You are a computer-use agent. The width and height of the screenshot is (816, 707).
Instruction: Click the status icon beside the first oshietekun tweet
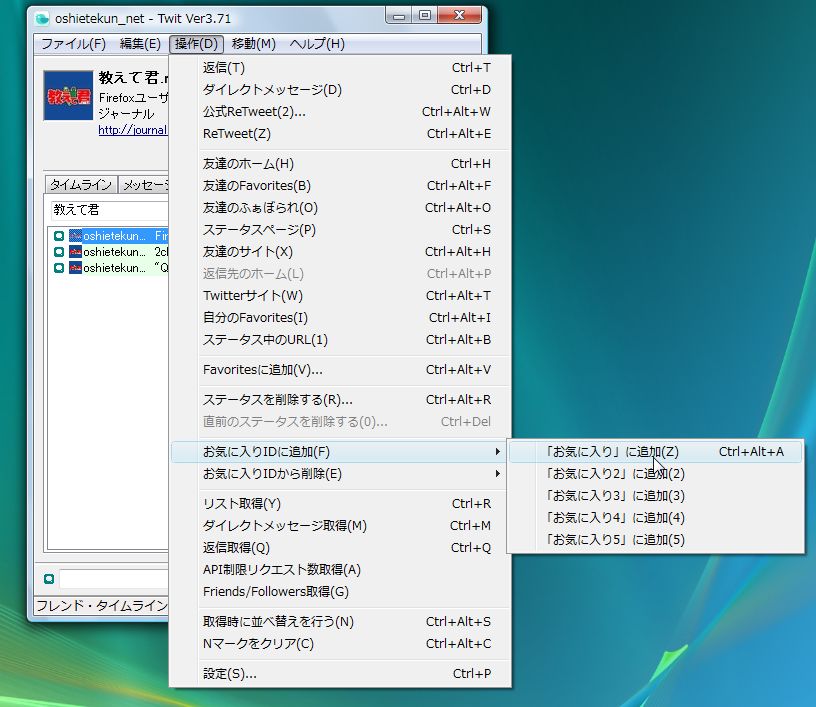pyautogui.click(x=59, y=236)
